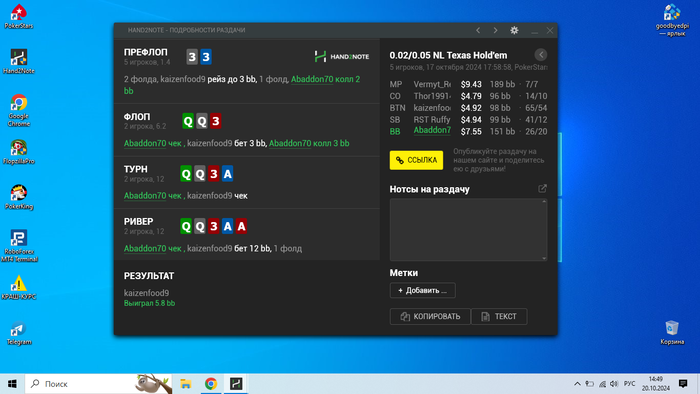Click blue 3 hole card in preflop

[206, 57]
